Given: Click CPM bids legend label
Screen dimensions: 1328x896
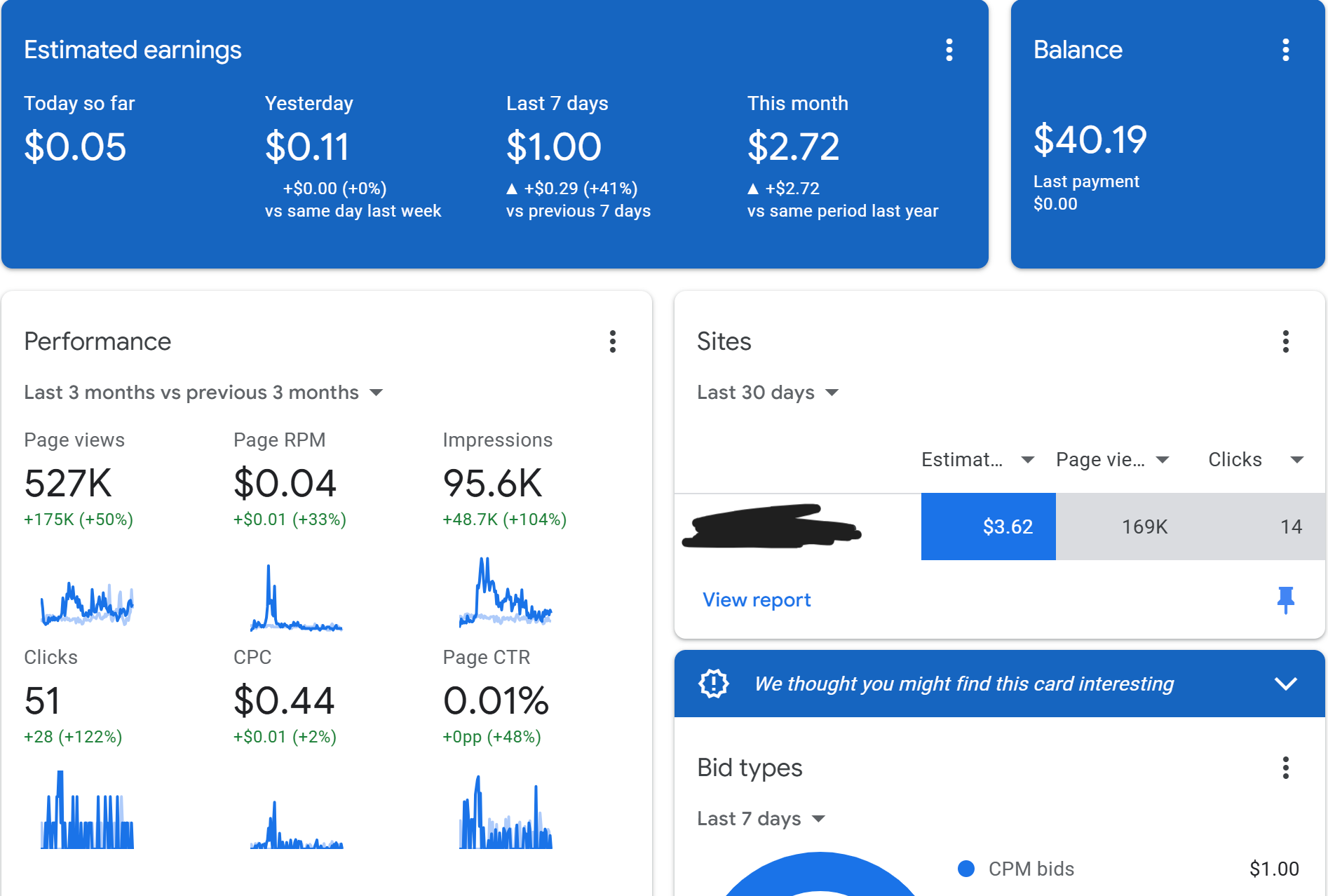Looking at the screenshot, I should coord(1031,869).
